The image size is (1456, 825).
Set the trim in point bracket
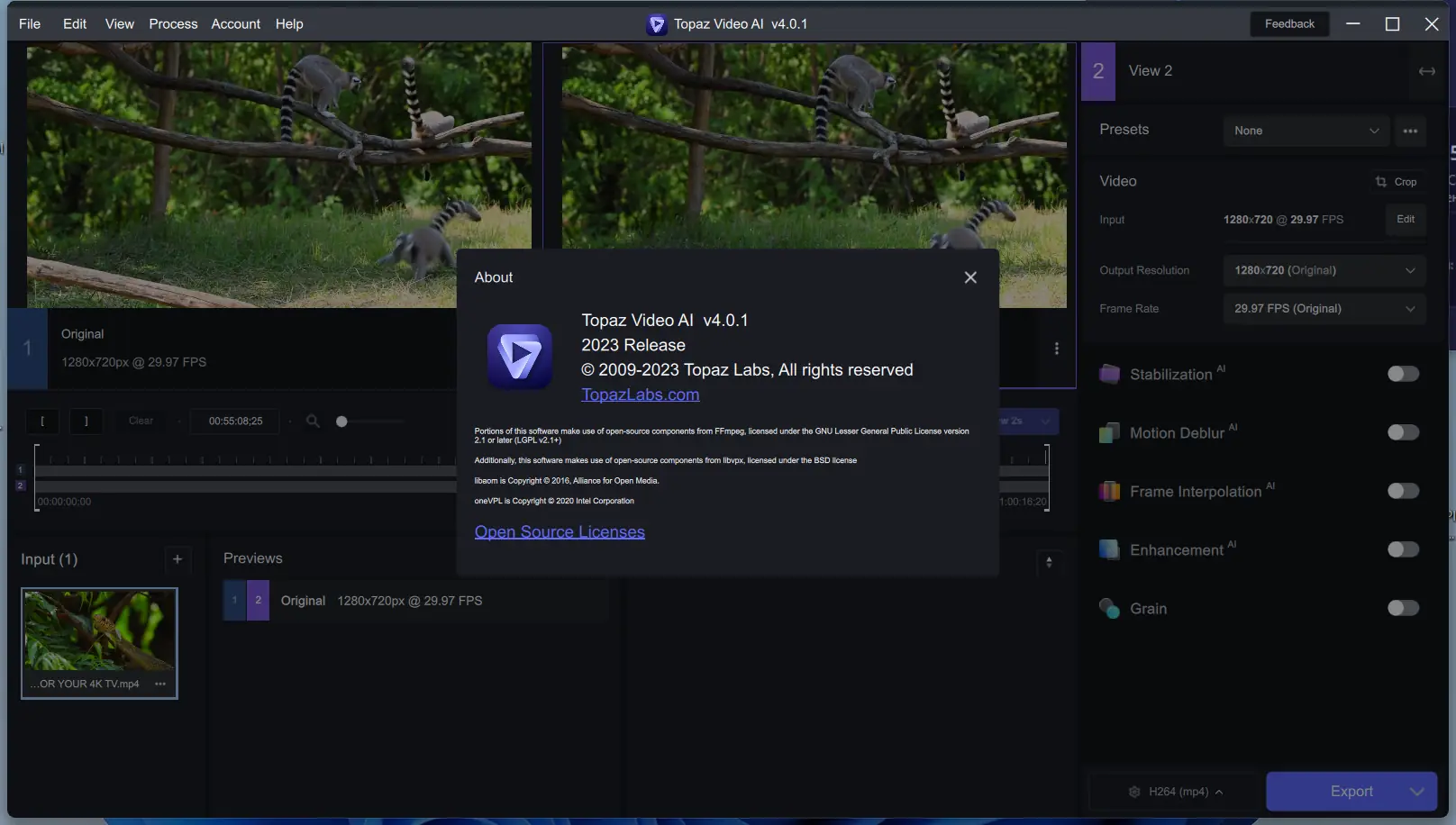[42, 422]
